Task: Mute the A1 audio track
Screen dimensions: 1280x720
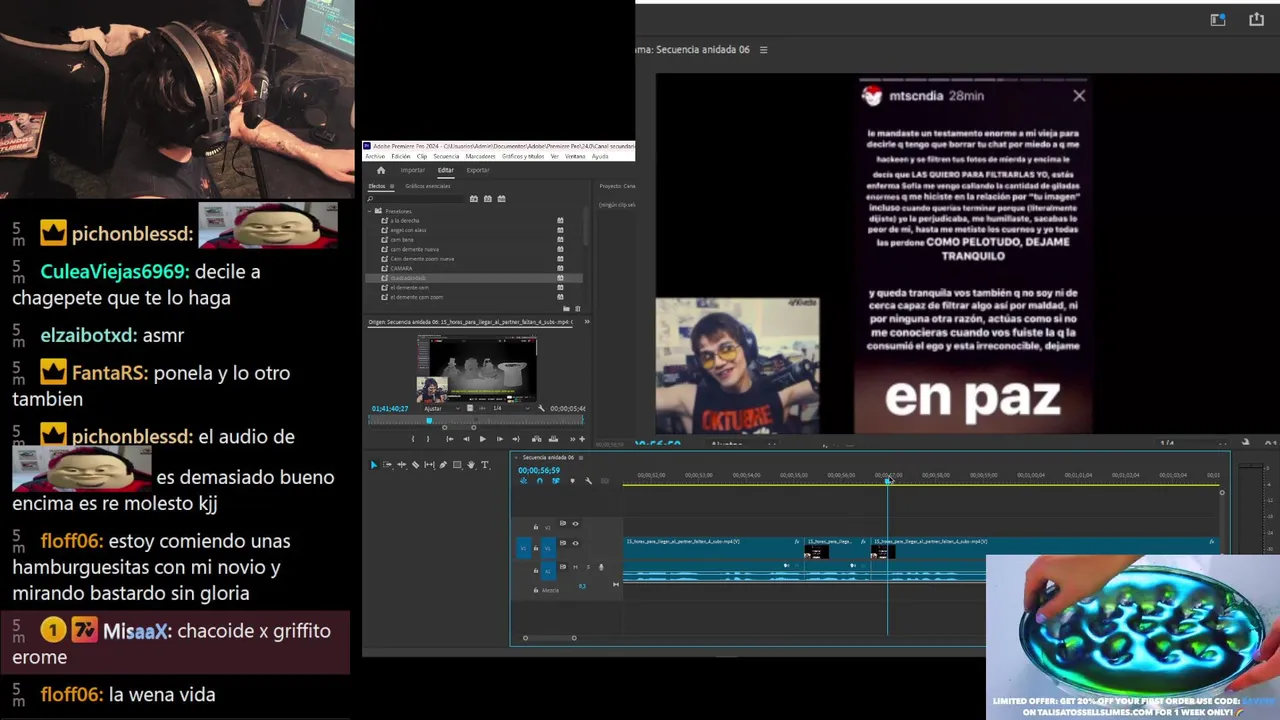Action: point(575,567)
